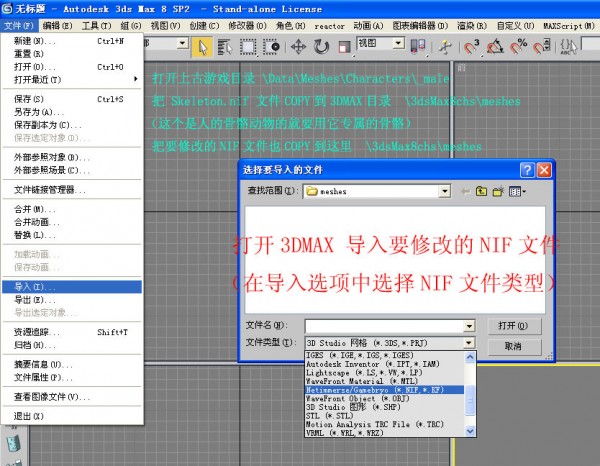This screenshot has height=466, width=600.
Task: Toggle the Angle Snap magnet
Action: pos(495,46)
